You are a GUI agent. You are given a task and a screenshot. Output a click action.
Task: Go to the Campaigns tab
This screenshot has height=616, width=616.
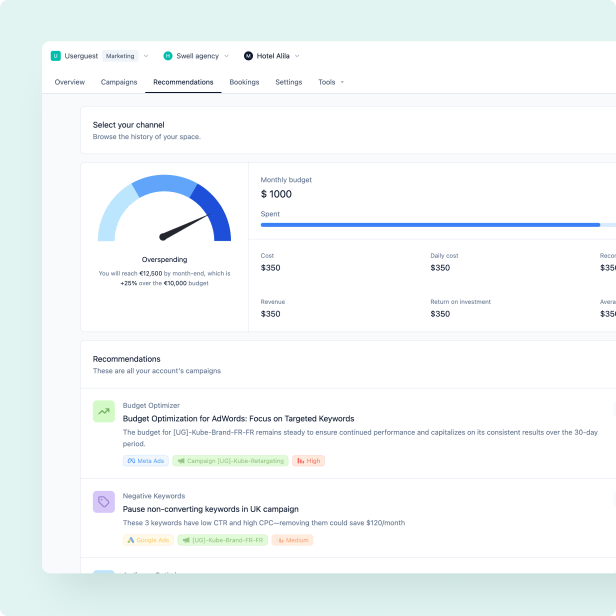click(x=119, y=82)
